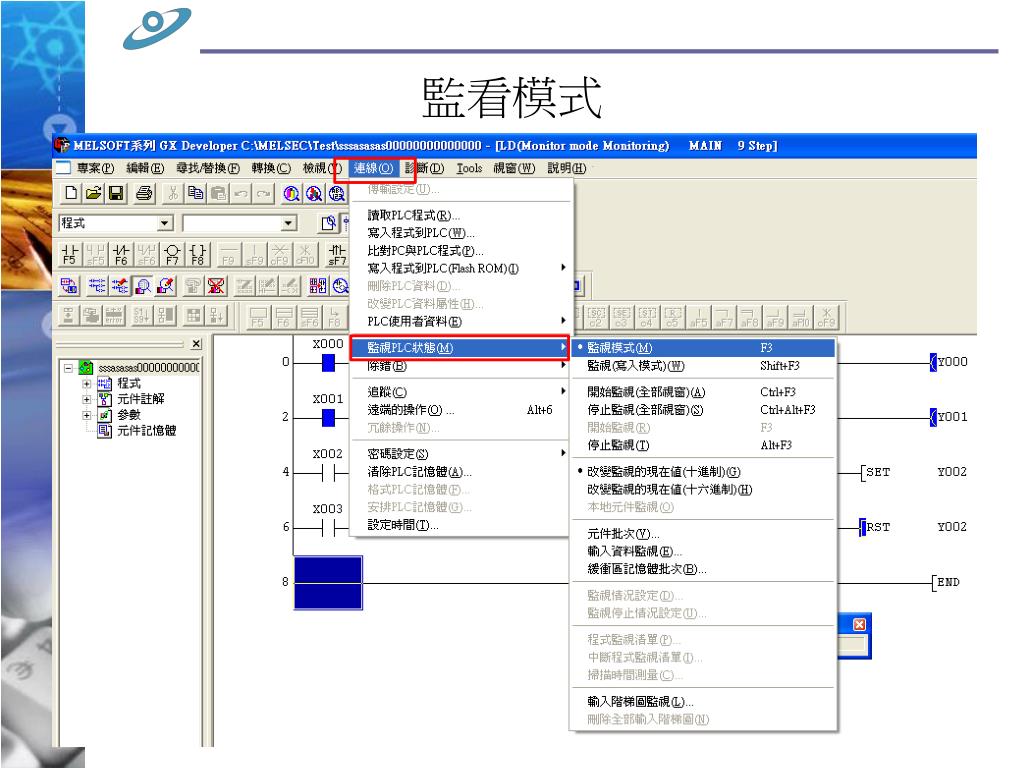The height and width of the screenshot is (768, 1024).
Task: Click the New project icon
Action: click(71, 193)
